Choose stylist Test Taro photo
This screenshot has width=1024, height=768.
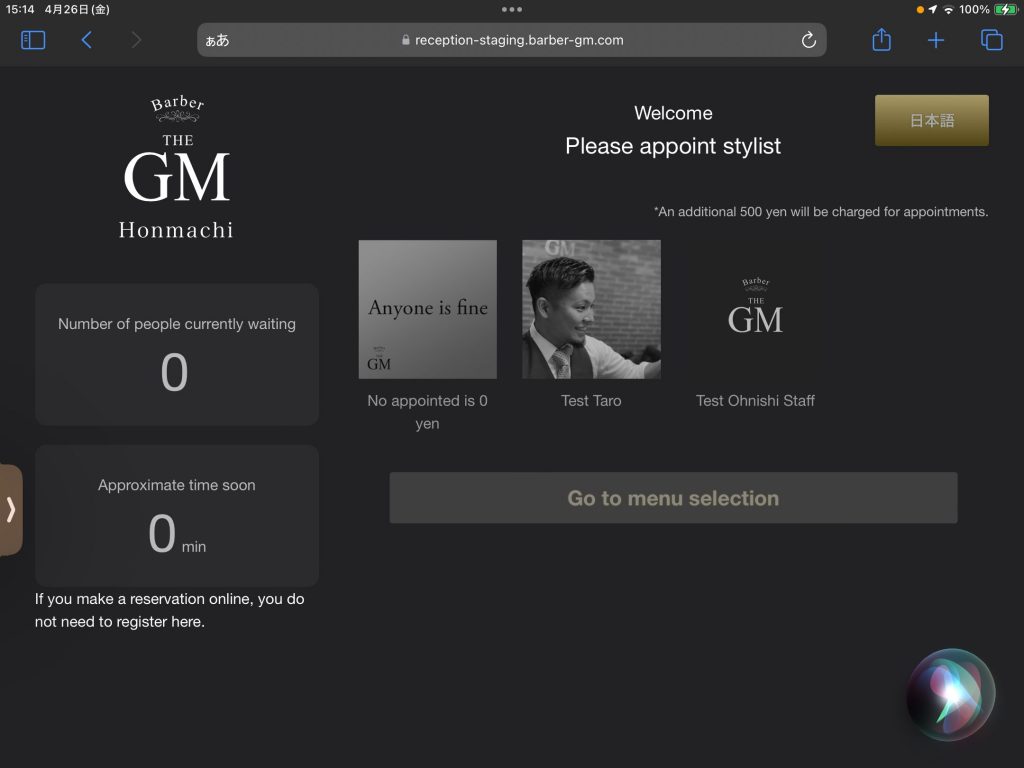pos(591,309)
